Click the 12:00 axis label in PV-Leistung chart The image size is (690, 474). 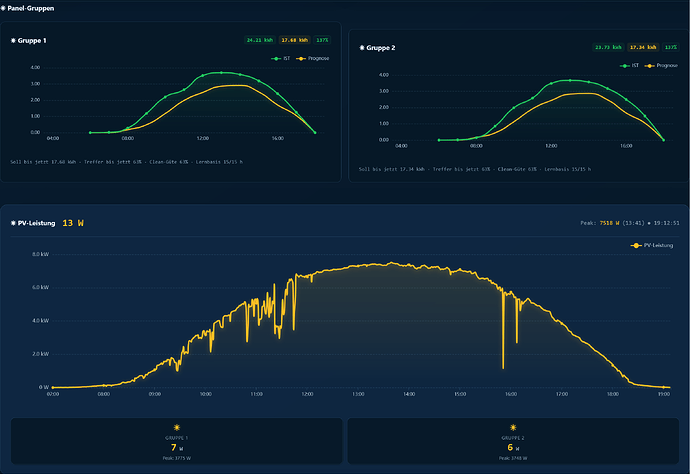(308, 394)
